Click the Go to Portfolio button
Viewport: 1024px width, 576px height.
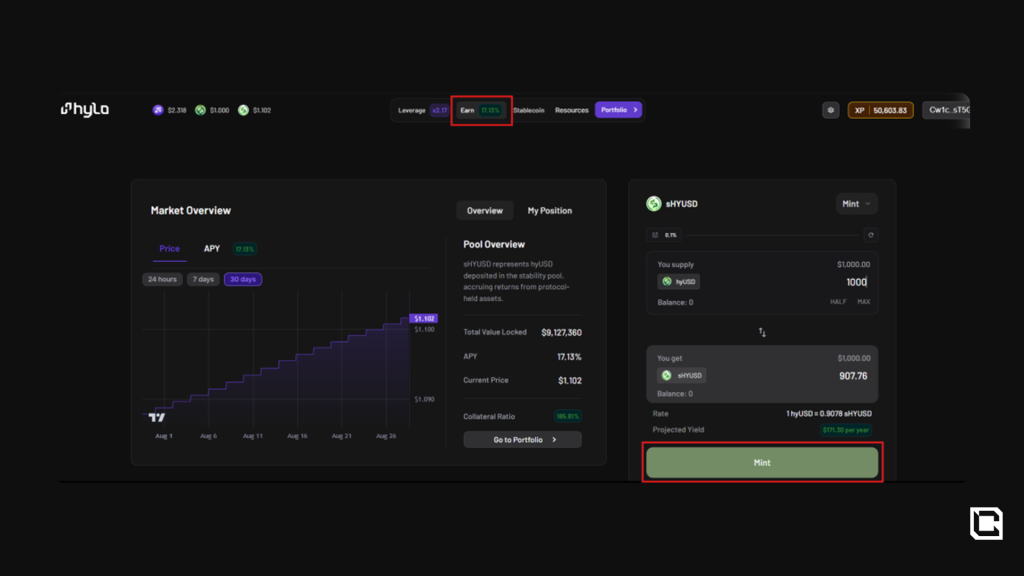click(522, 439)
